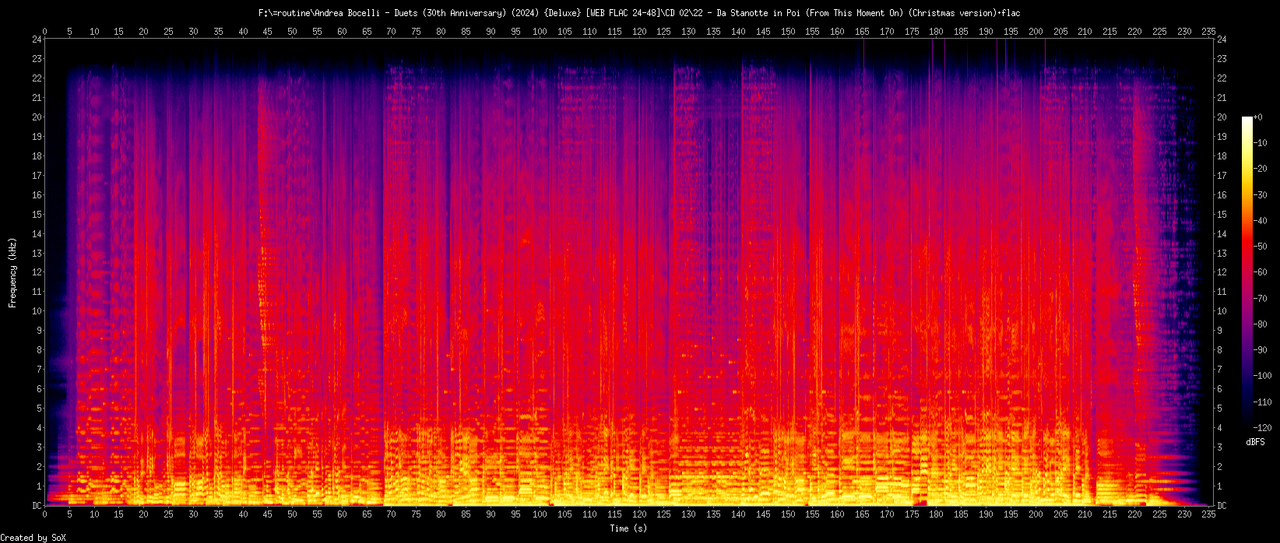Click the '16' label on the right frequency axis
Viewport: 1280px width, 543px height.
[1224, 195]
